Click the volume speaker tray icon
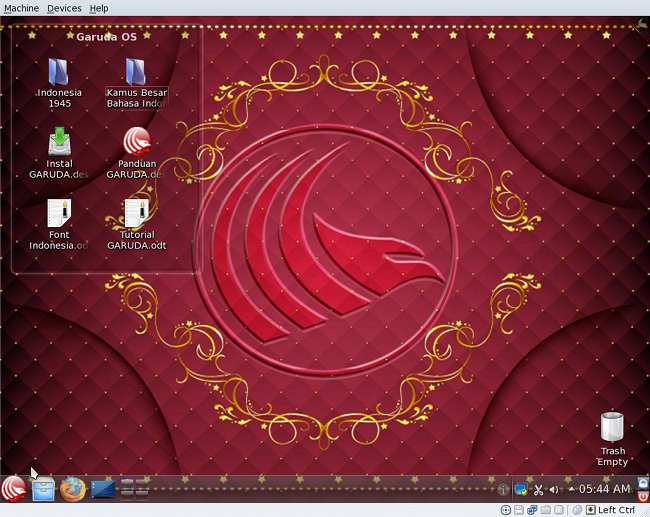 [554, 490]
